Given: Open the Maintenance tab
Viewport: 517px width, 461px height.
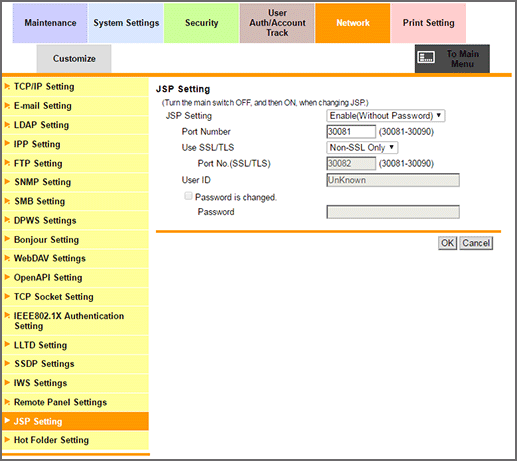Looking at the screenshot, I should click(x=50, y=23).
